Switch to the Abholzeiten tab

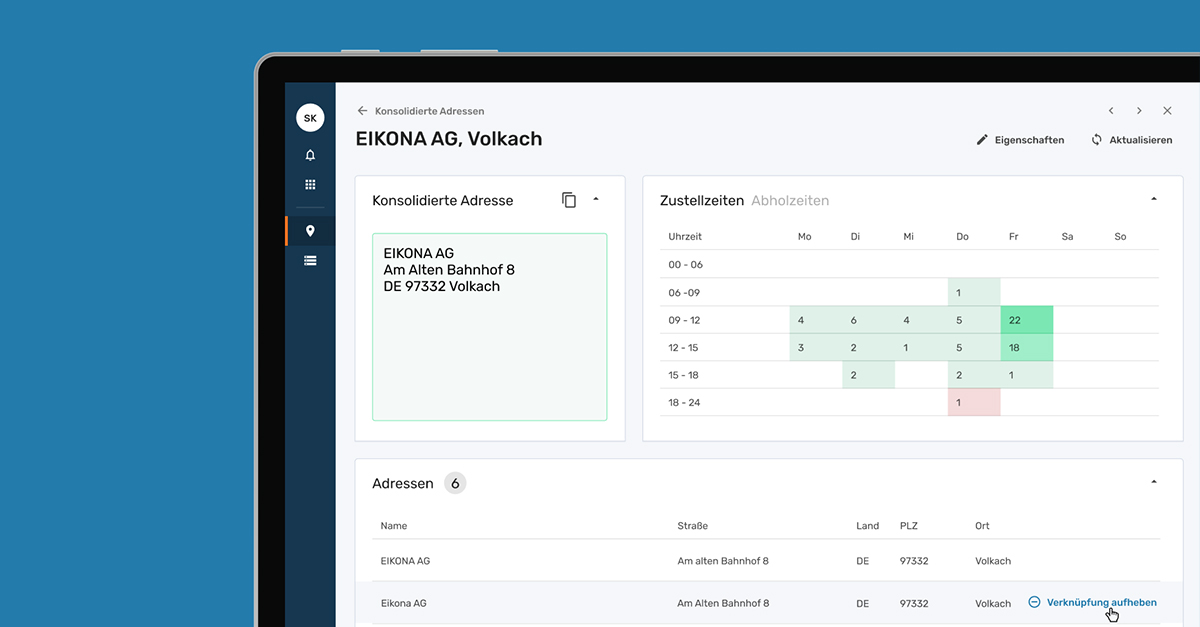pyautogui.click(x=790, y=200)
